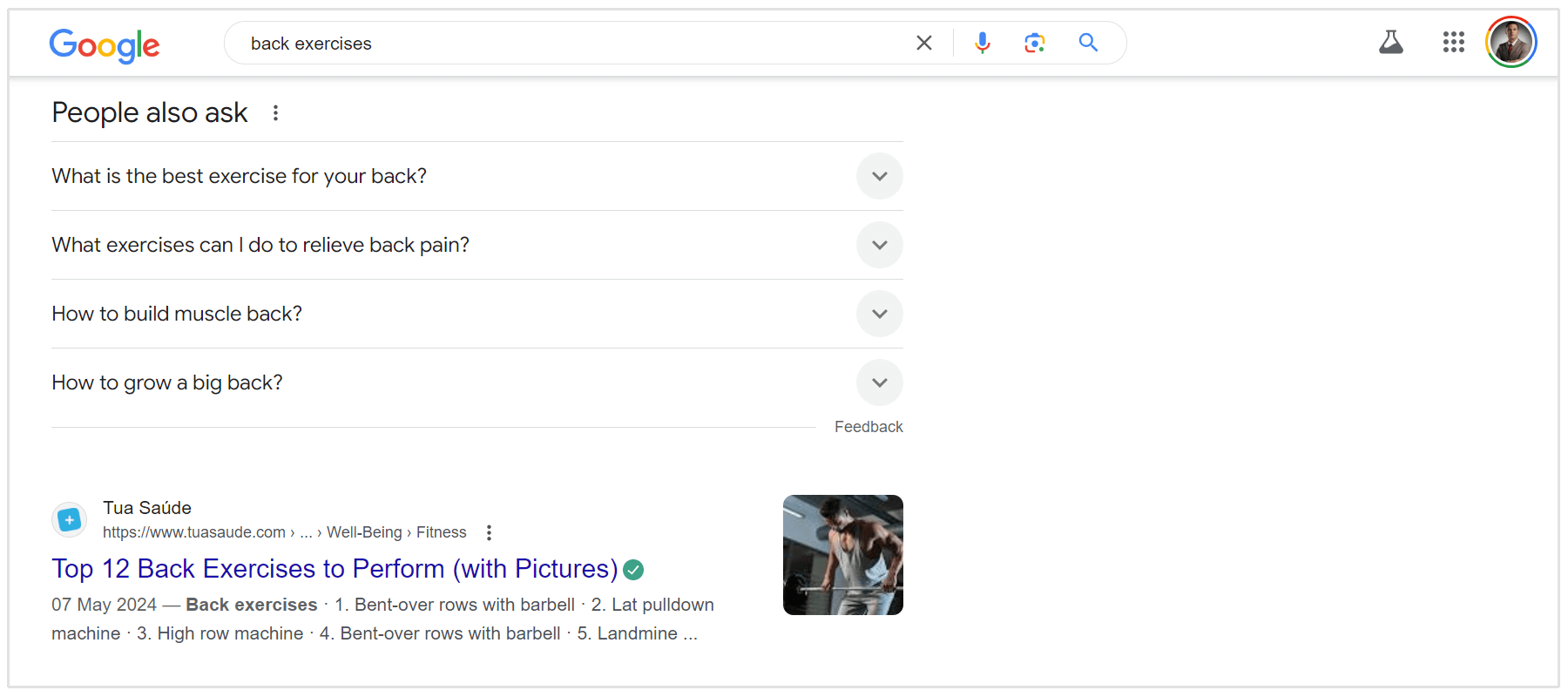This screenshot has height=697, width=1568.
Task: Open Top 12 Back Exercises result
Action: pos(335,569)
